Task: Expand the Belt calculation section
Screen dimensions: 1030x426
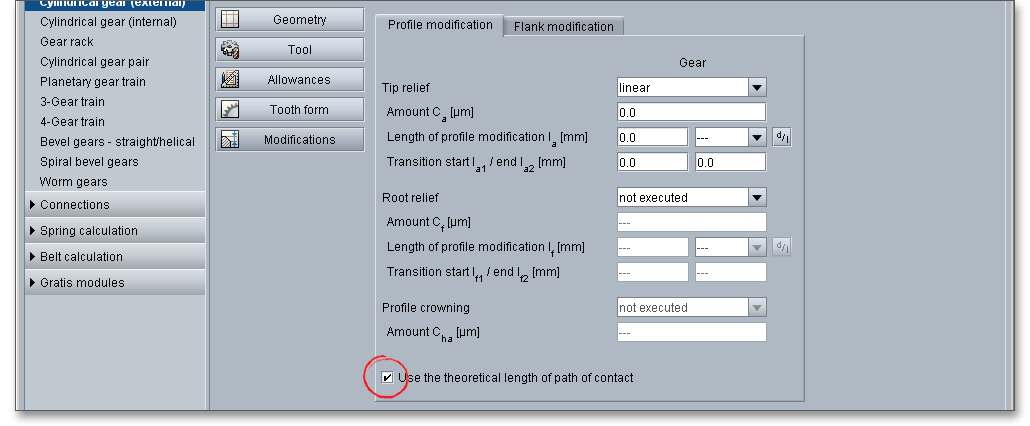Action: coord(81,257)
